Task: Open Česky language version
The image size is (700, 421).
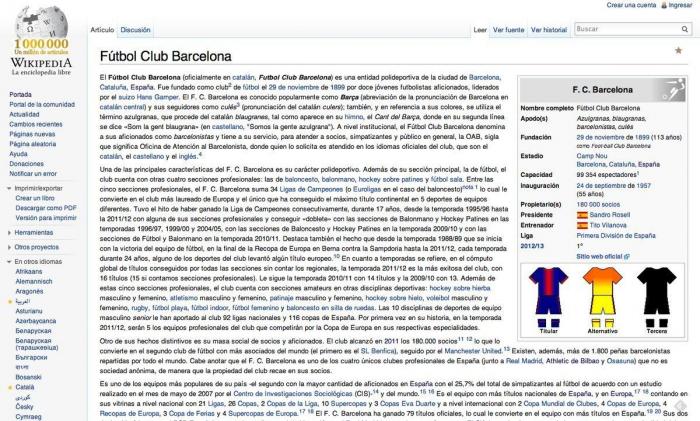Action: (24, 407)
